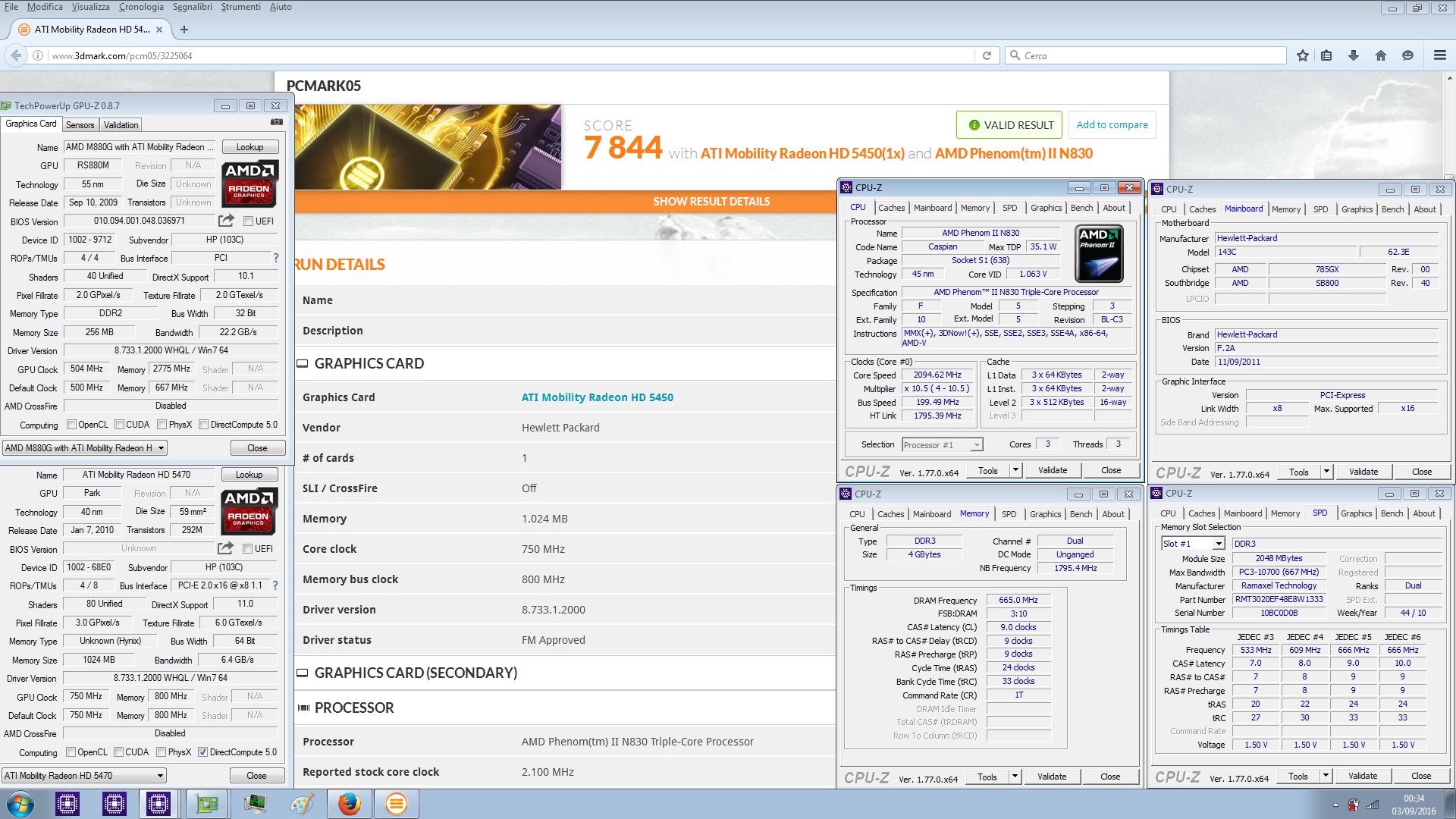Switch to GPU-Z Sensors tab
1456x819 pixels.
click(x=80, y=125)
